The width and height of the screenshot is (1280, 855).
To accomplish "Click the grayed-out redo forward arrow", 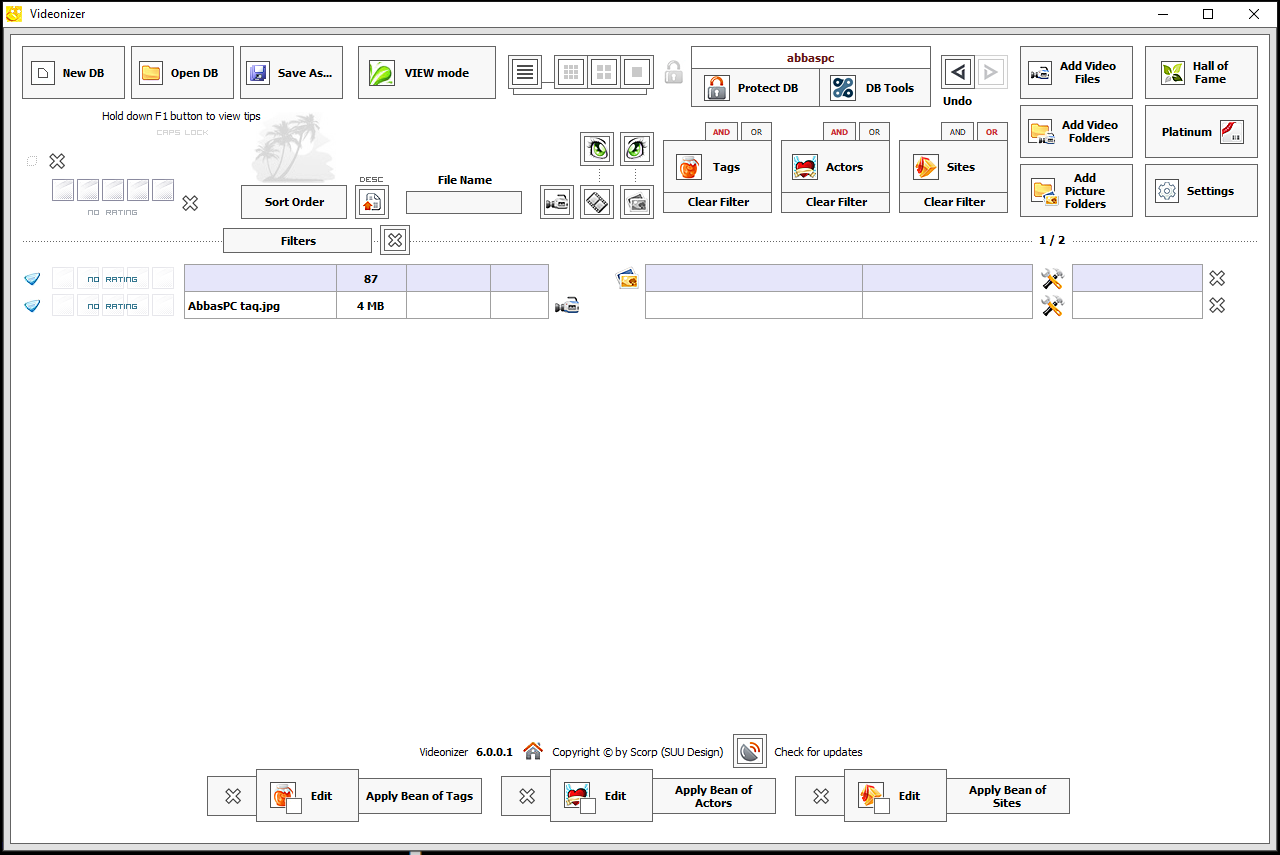I will click(x=992, y=72).
